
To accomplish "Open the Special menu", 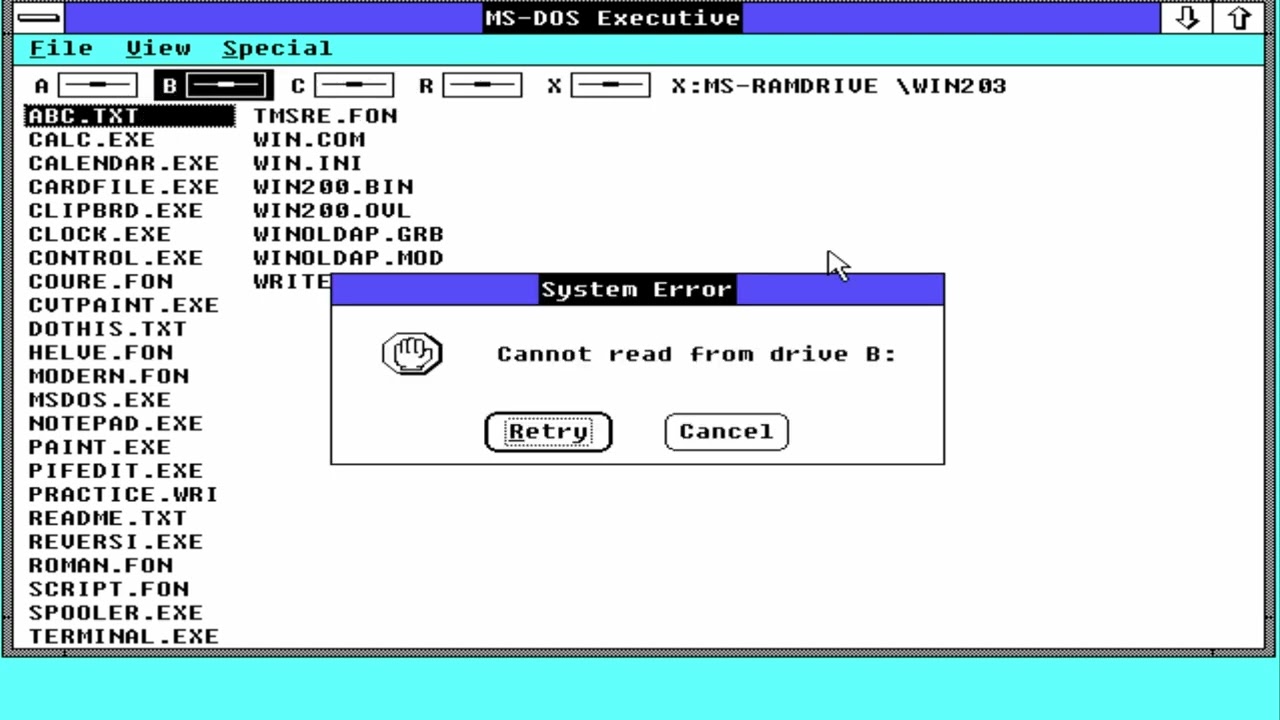I will (x=277, y=48).
